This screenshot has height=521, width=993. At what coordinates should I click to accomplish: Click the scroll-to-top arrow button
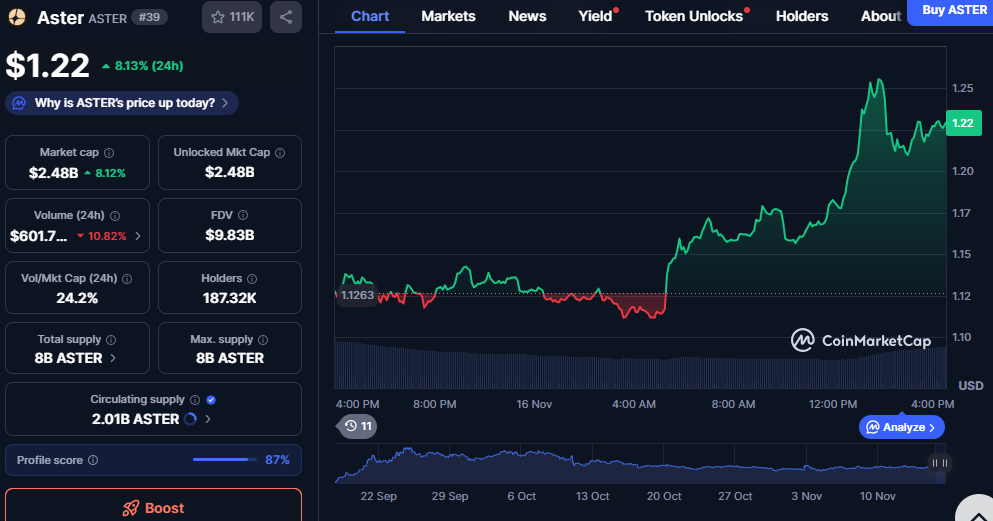tap(973, 512)
